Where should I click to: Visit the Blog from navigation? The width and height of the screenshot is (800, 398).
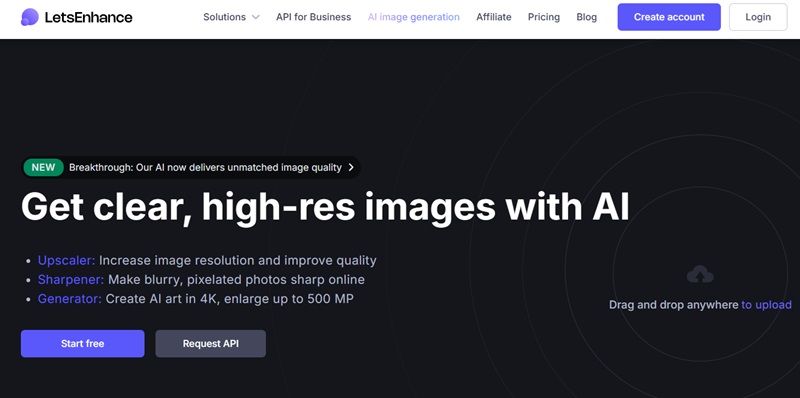point(586,17)
